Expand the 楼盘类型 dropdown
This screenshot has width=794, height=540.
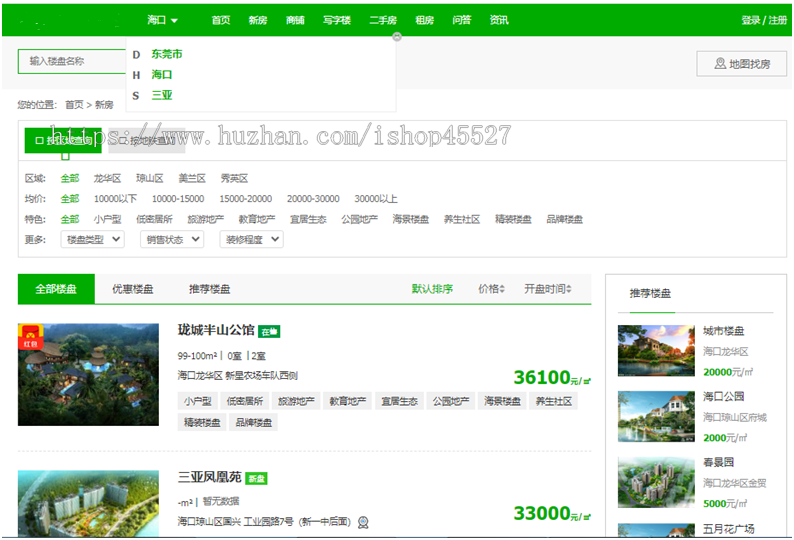pyautogui.click(x=93, y=239)
